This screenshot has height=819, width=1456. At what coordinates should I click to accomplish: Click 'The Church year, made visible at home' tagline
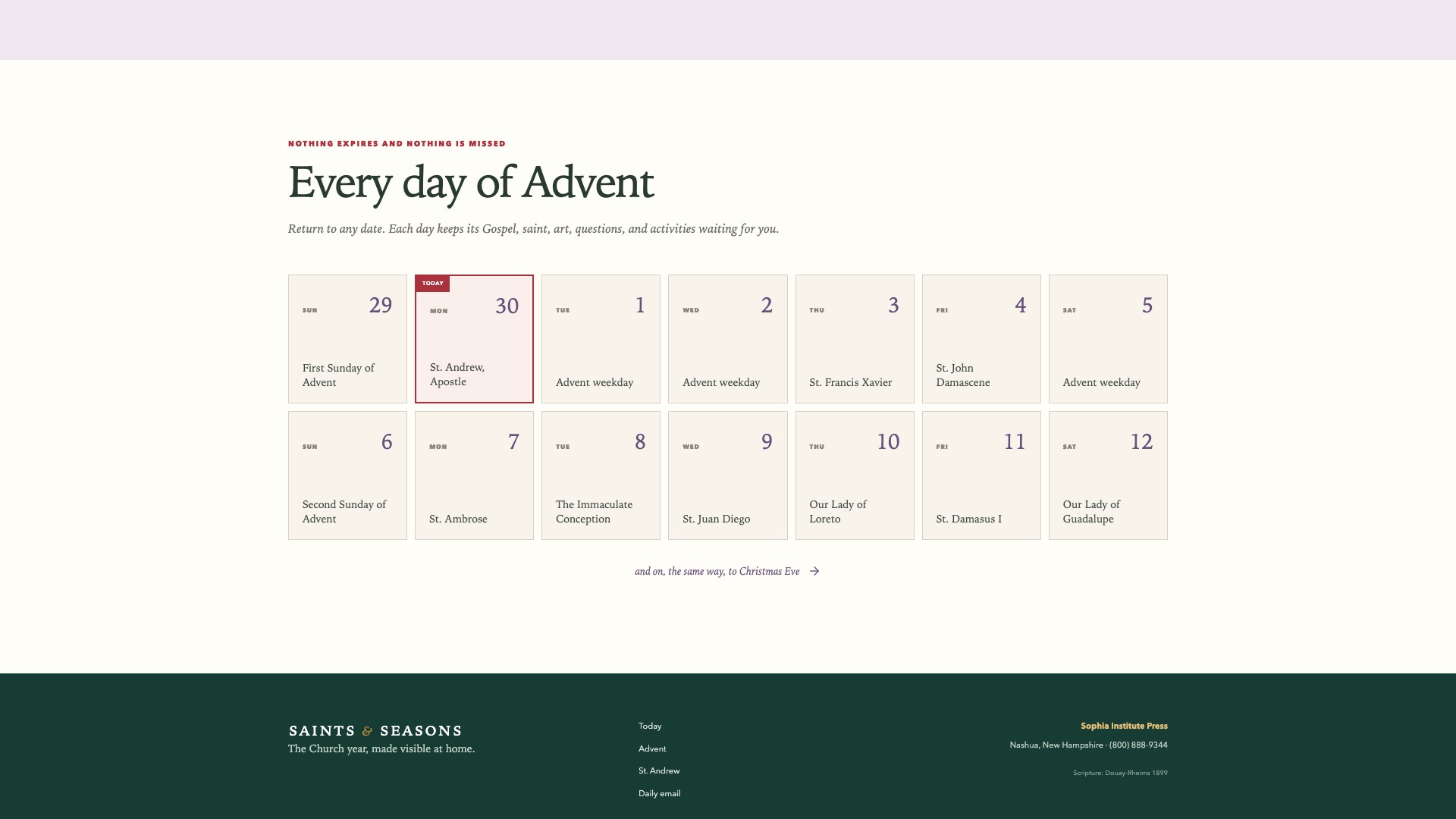coord(381,748)
